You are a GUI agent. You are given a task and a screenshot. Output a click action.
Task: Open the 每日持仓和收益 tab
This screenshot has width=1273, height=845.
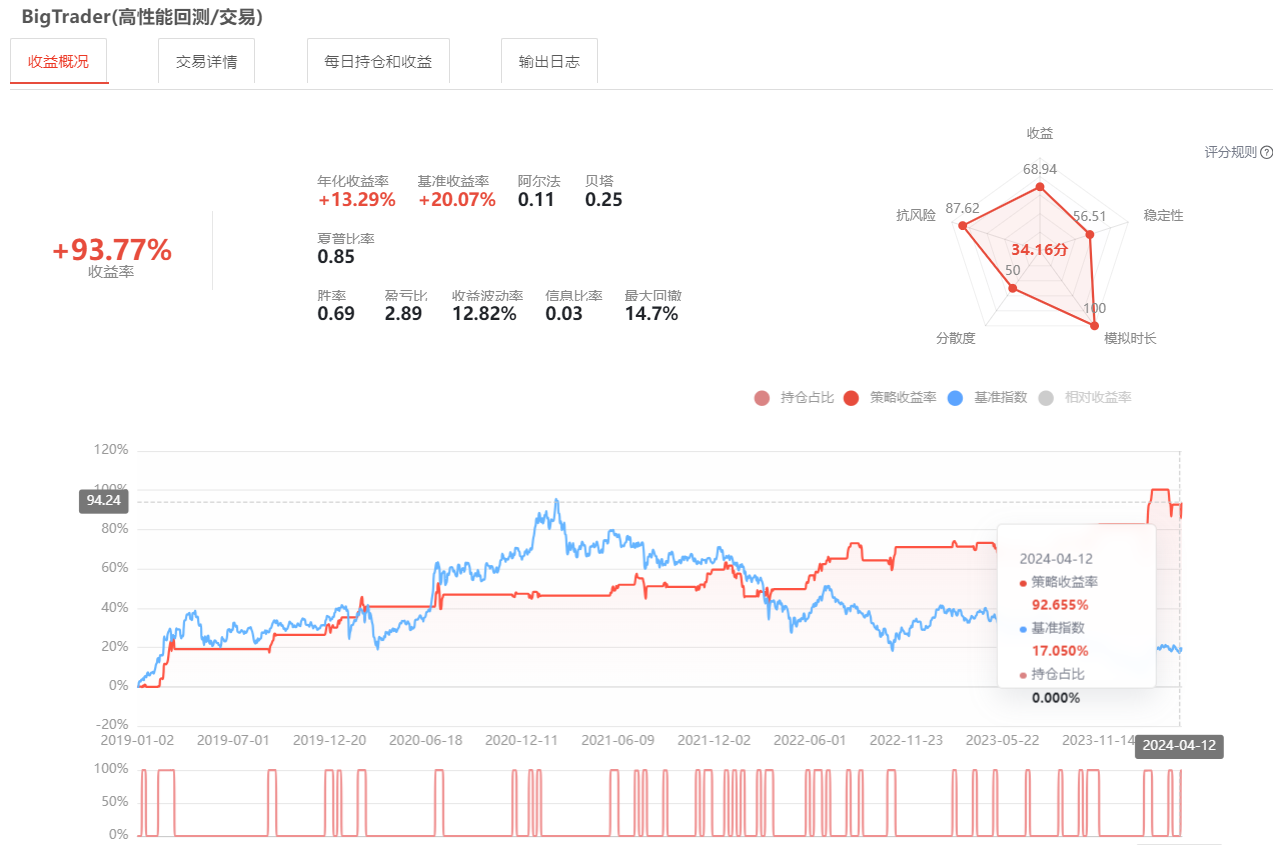pyautogui.click(x=378, y=61)
